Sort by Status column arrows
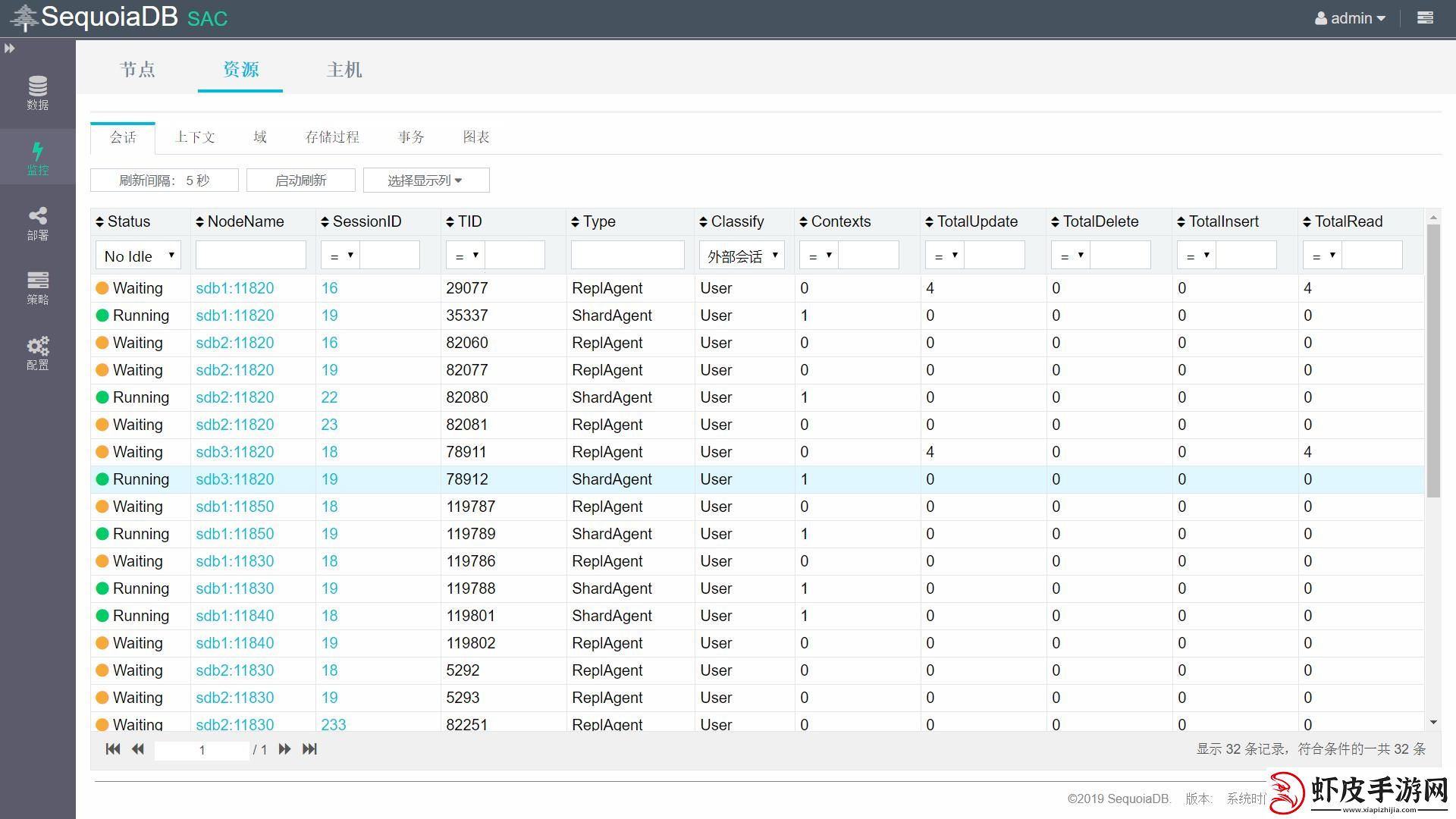Image resolution: width=1456 pixels, height=819 pixels. (x=99, y=222)
